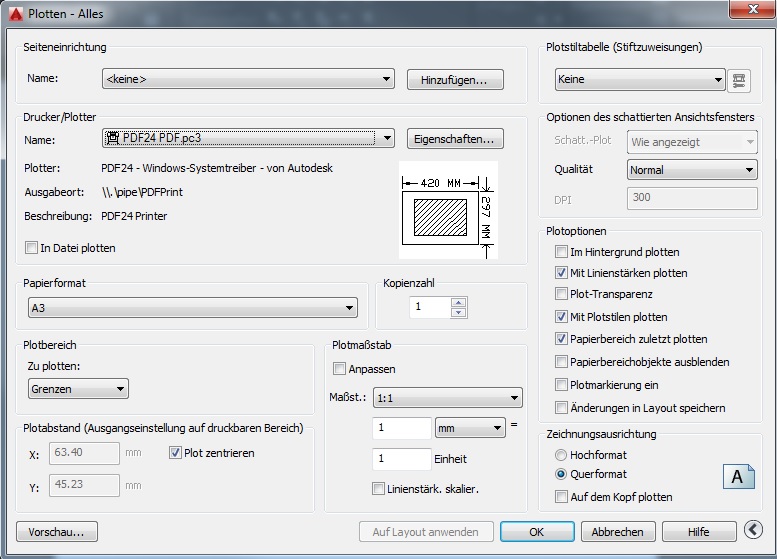
Task: Enable Papierbereichobjekte ausblenden
Action: click(x=561, y=362)
